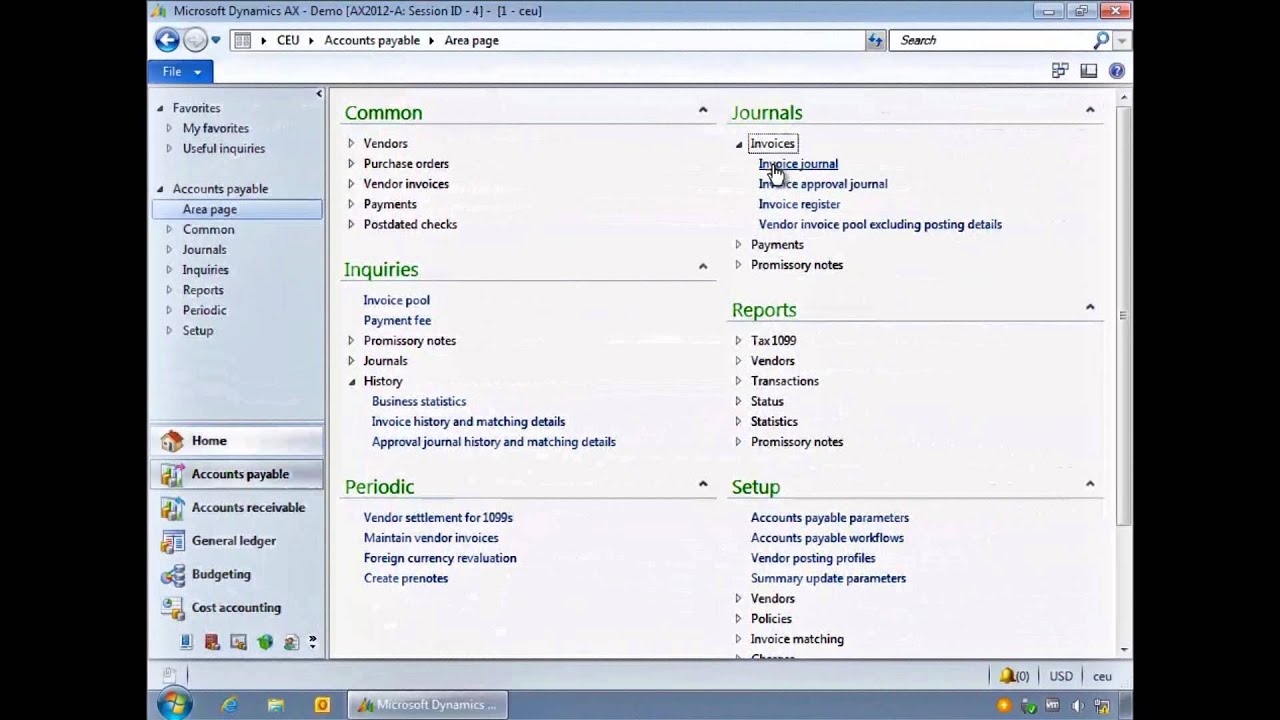The image size is (1280, 720).
Task: Open Invoice approval journal link
Action: 823,184
